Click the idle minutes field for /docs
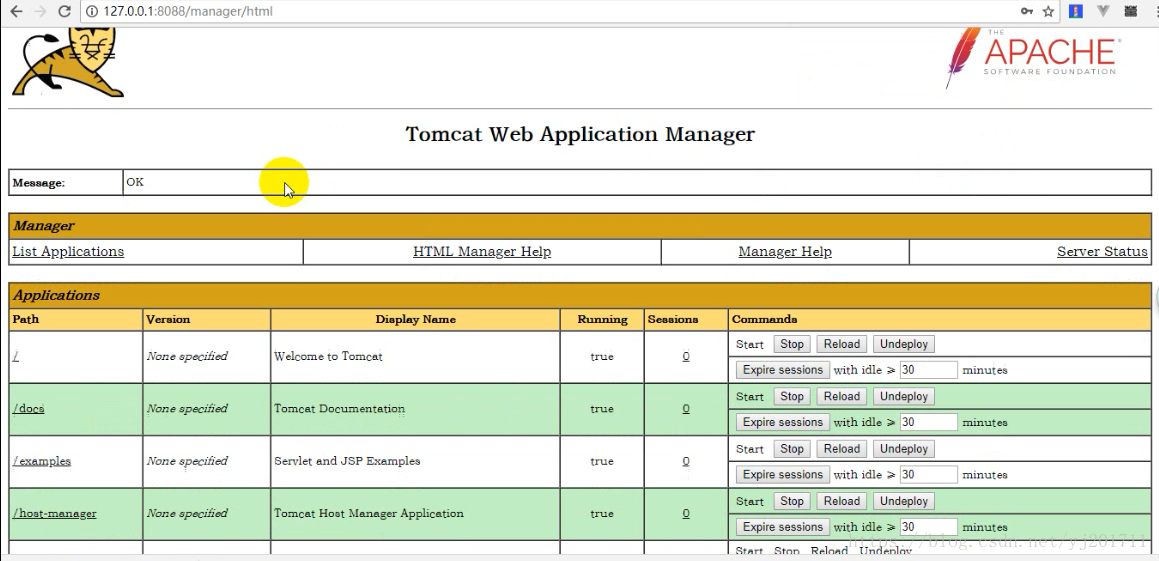 coord(928,422)
